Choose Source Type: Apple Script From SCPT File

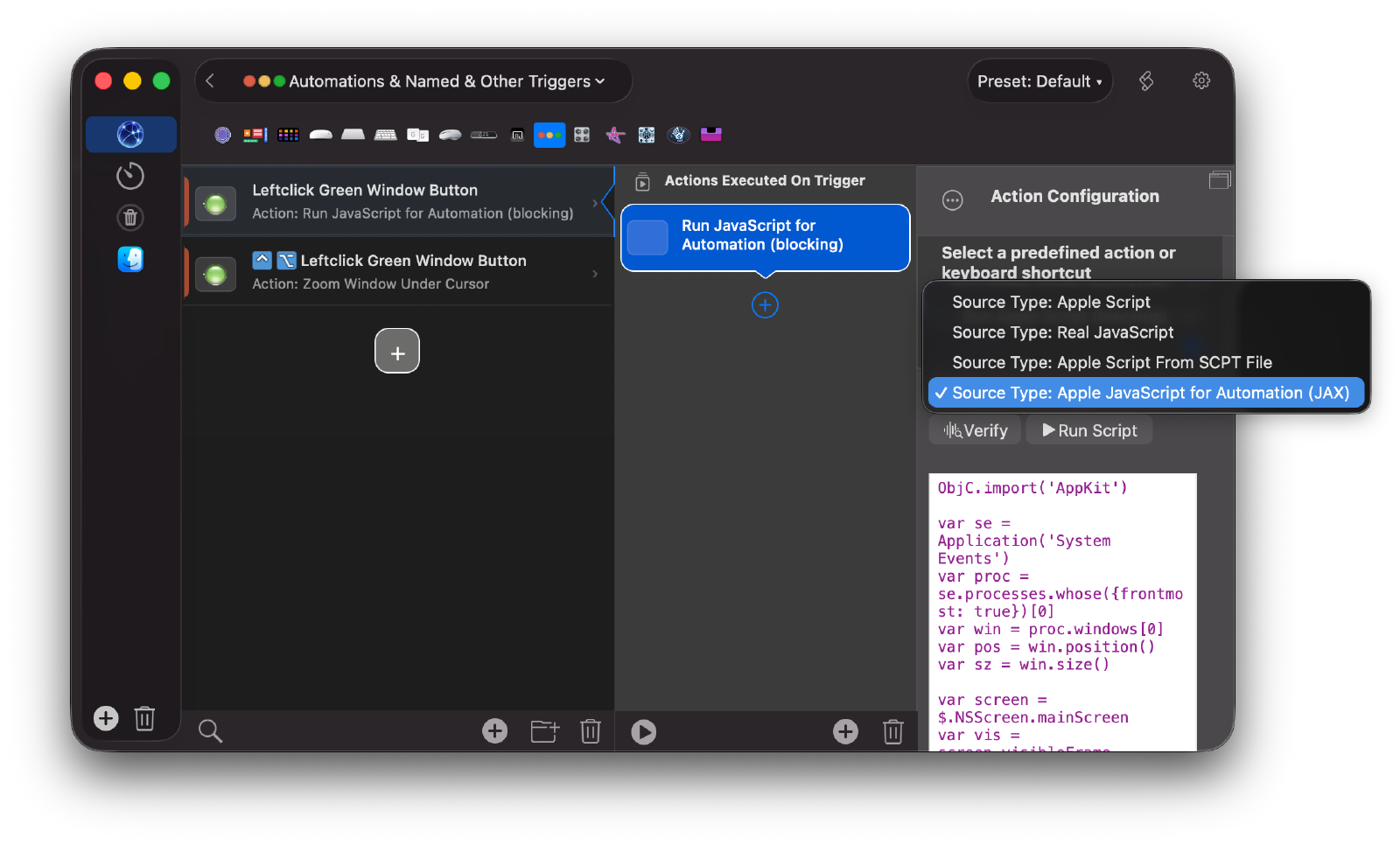tap(1111, 362)
